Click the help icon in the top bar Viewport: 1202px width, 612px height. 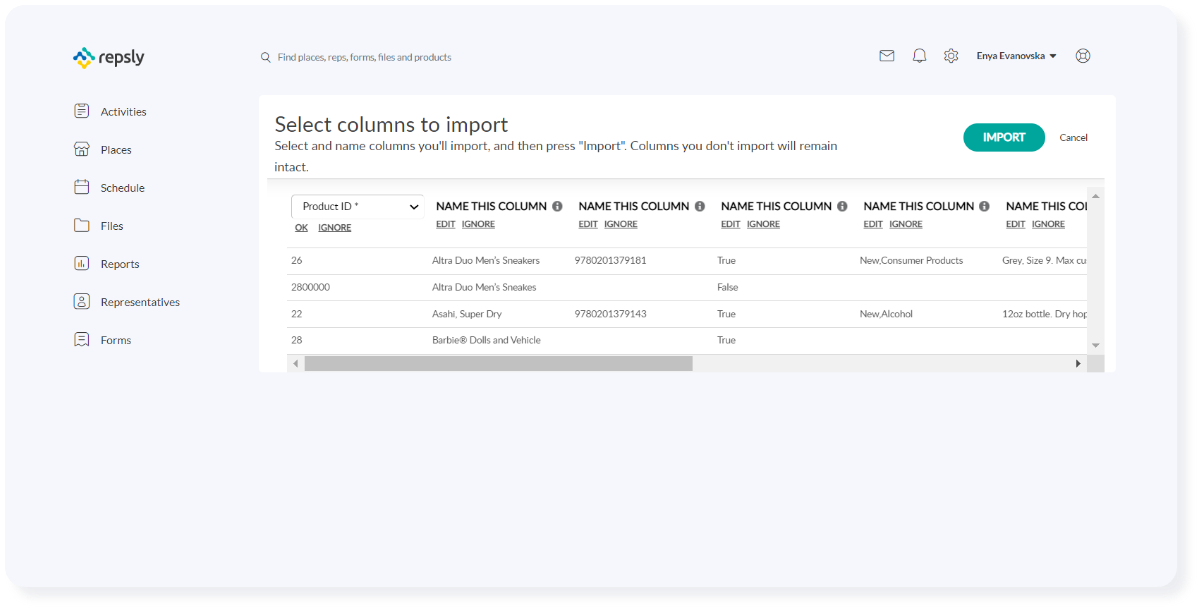(1083, 56)
